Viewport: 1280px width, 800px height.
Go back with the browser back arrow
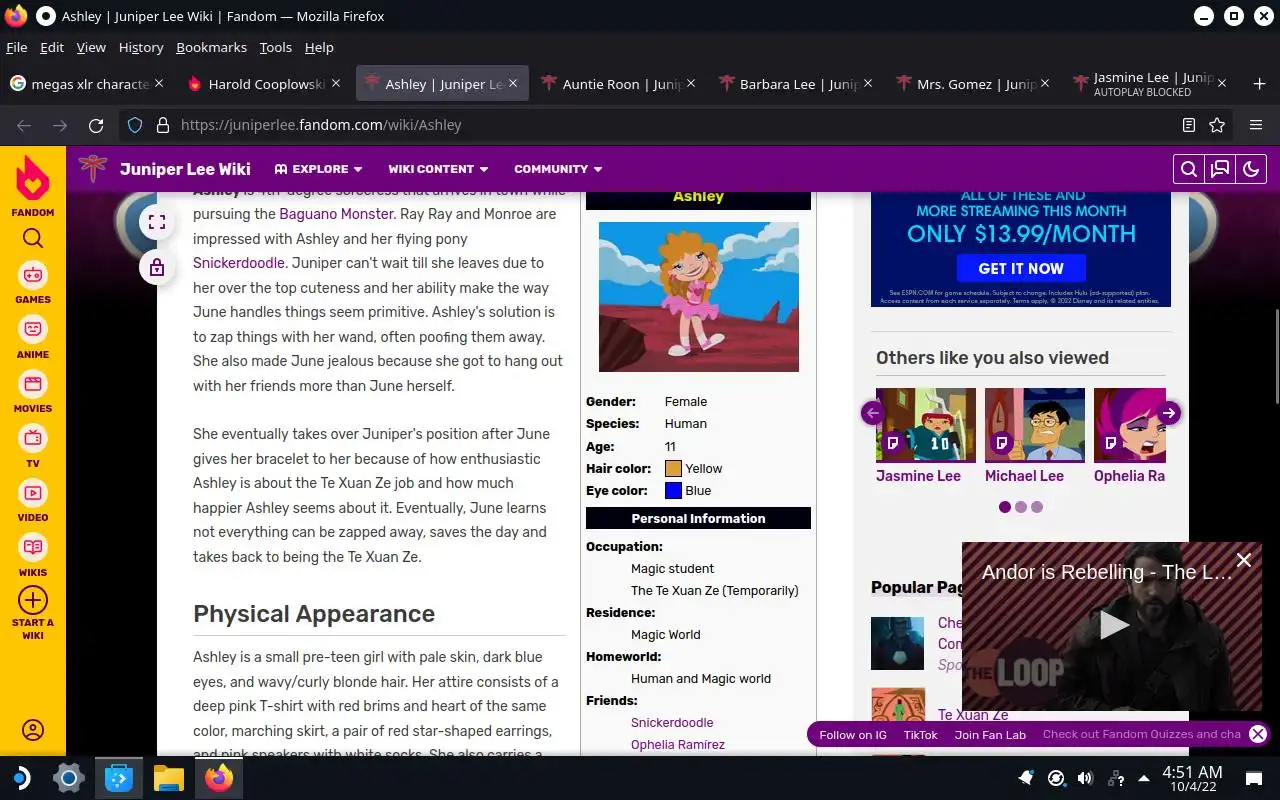point(24,125)
